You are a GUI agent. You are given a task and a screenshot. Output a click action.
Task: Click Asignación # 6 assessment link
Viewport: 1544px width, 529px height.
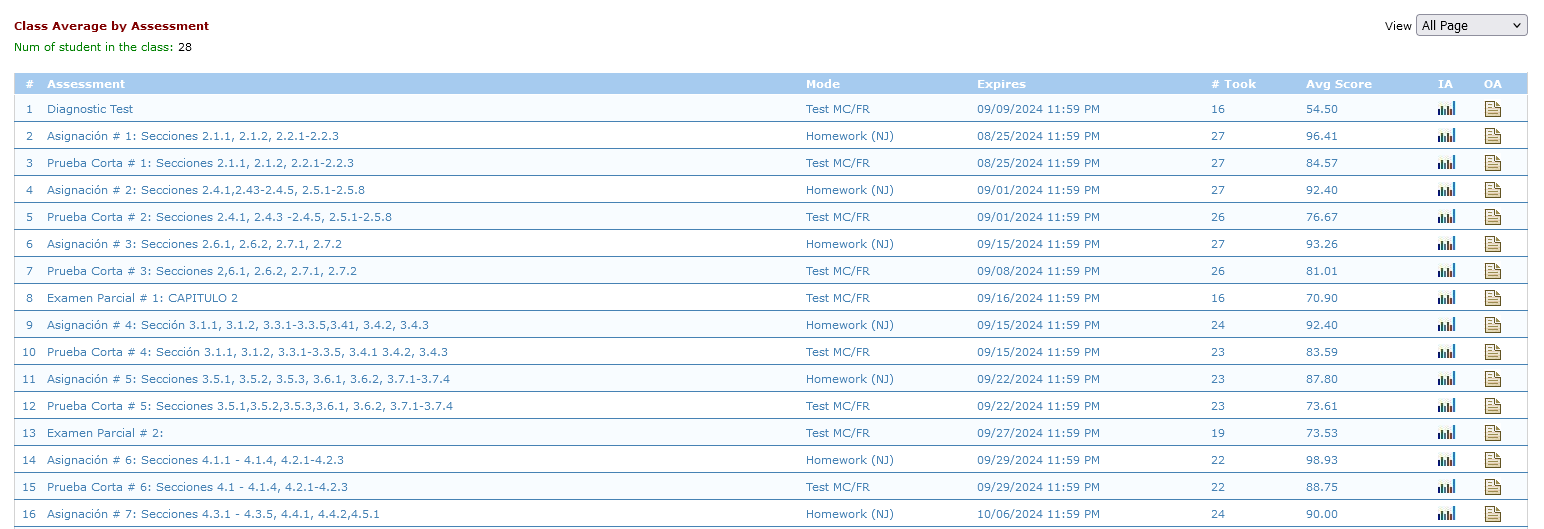(x=195, y=460)
